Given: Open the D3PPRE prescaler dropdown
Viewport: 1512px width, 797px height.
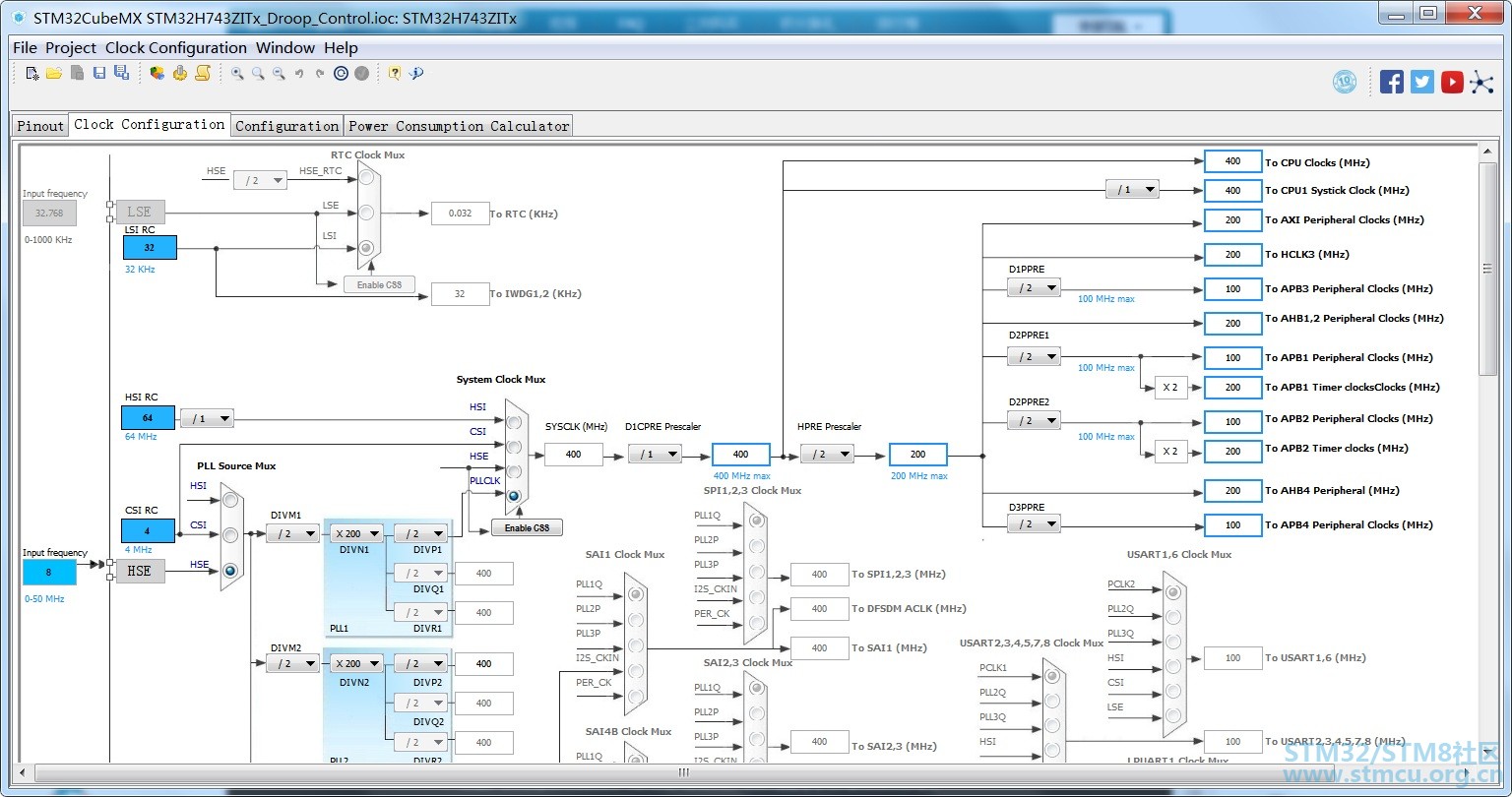Looking at the screenshot, I should 1034,523.
